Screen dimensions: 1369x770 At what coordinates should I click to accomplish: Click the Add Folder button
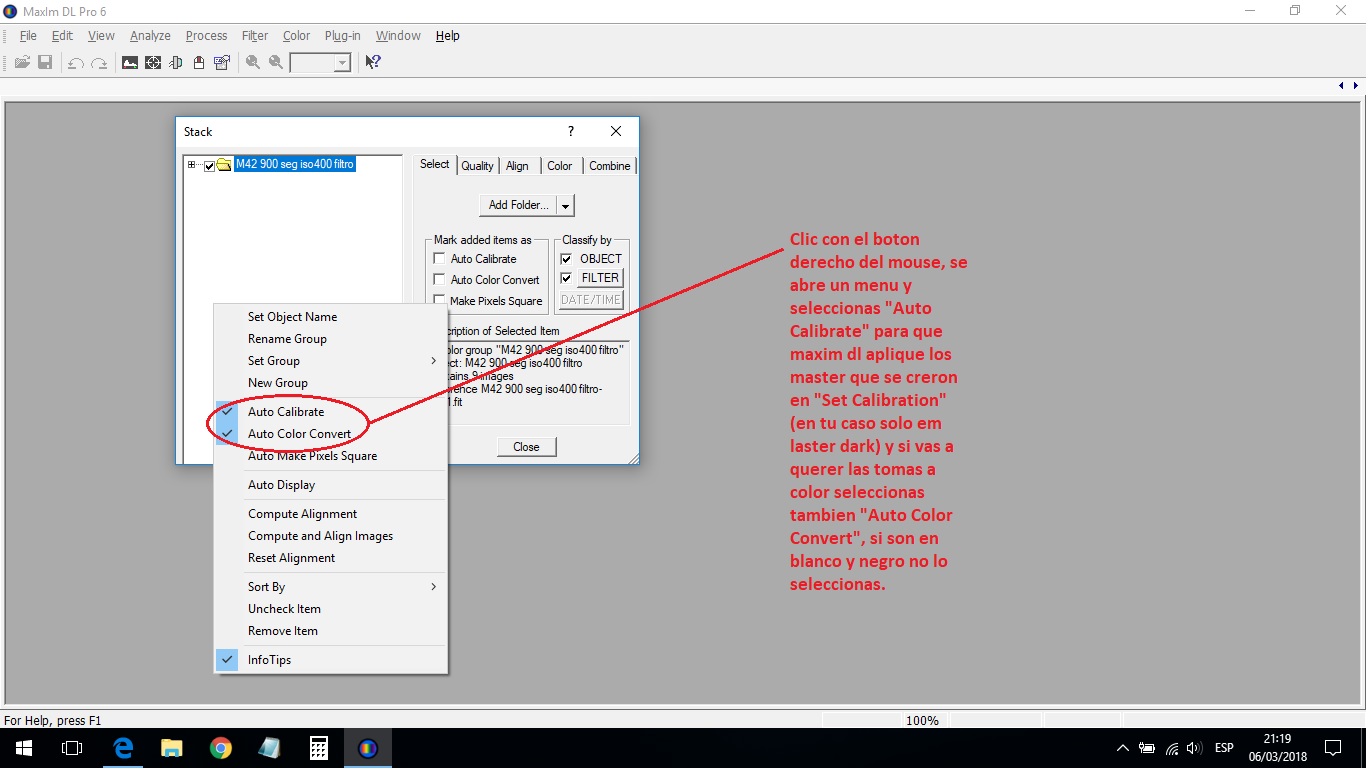(518, 205)
